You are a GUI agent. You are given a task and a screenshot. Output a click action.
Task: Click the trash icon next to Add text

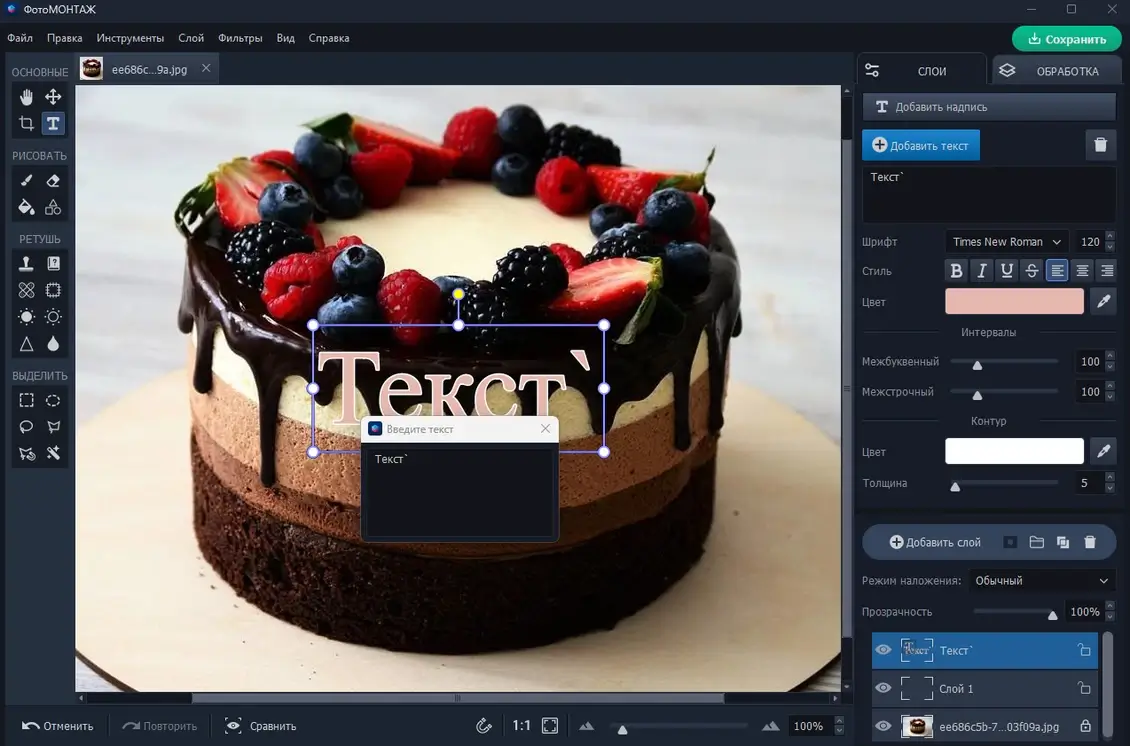(x=1100, y=145)
